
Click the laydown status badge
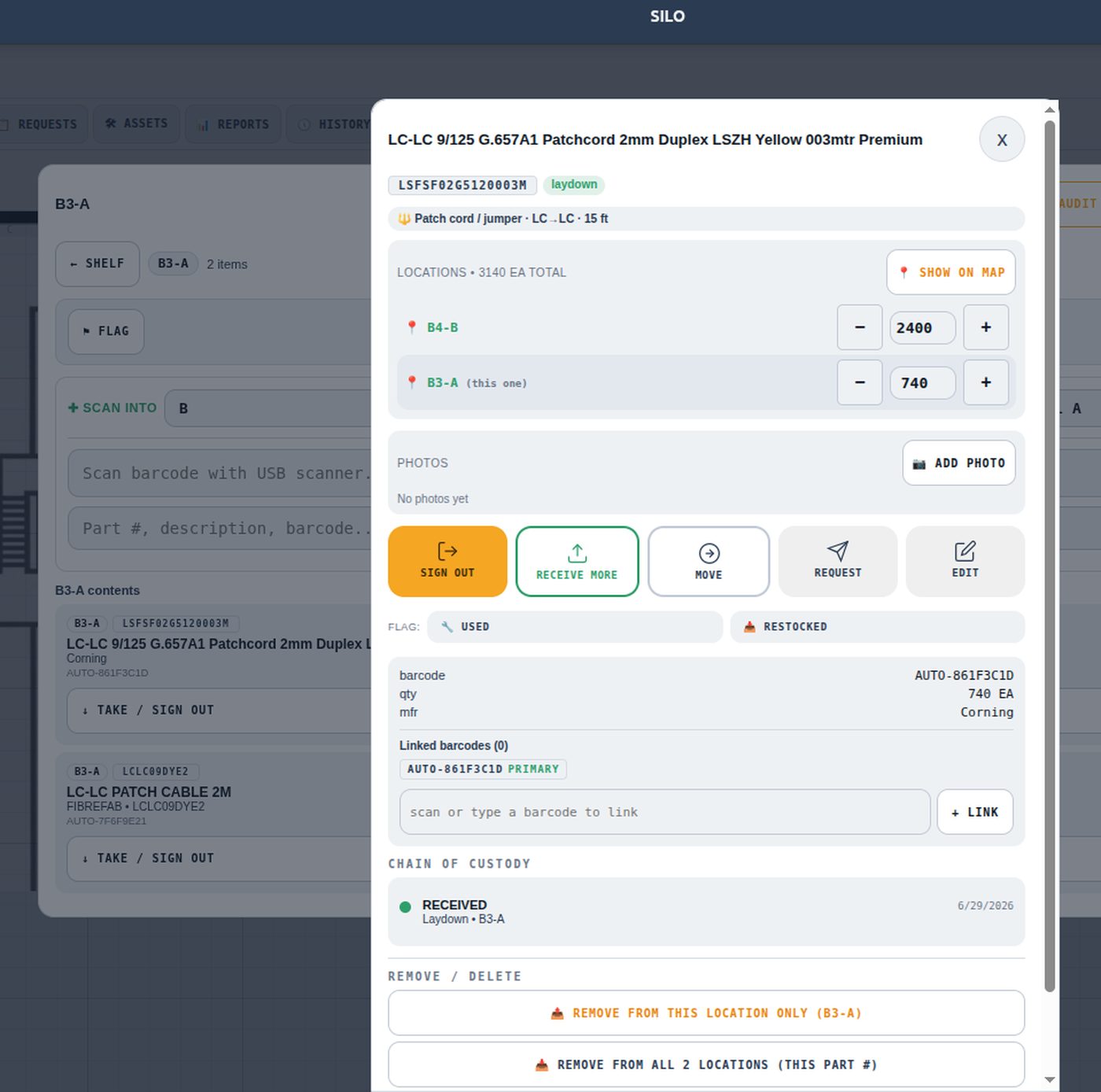click(574, 185)
